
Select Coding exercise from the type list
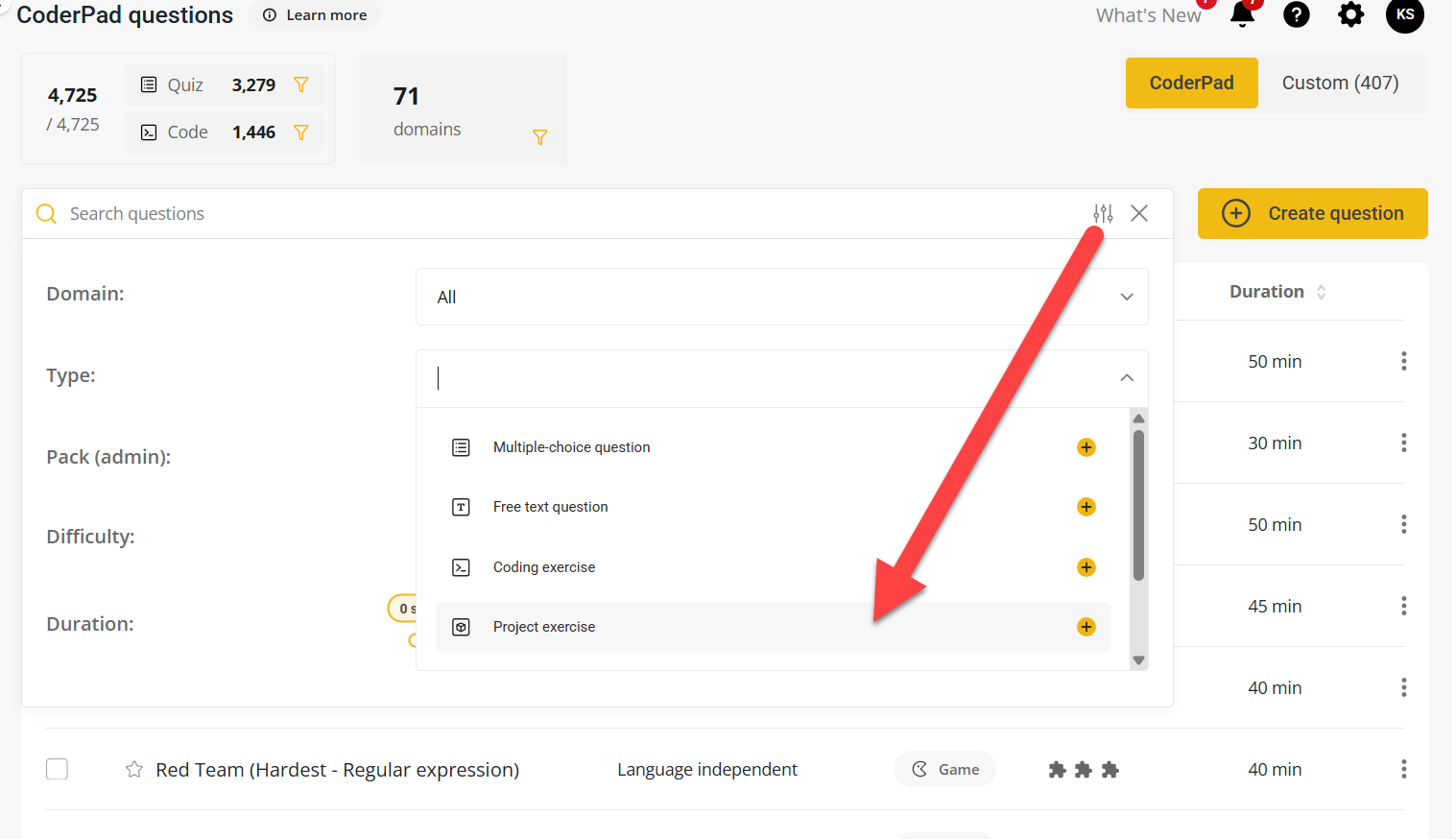pyautogui.click(x=544, y=567)
